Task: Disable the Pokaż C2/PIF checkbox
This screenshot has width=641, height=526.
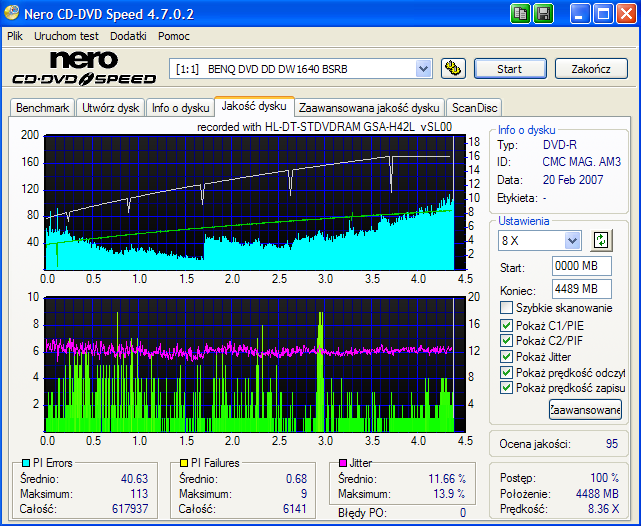Action: pos(506,341)
